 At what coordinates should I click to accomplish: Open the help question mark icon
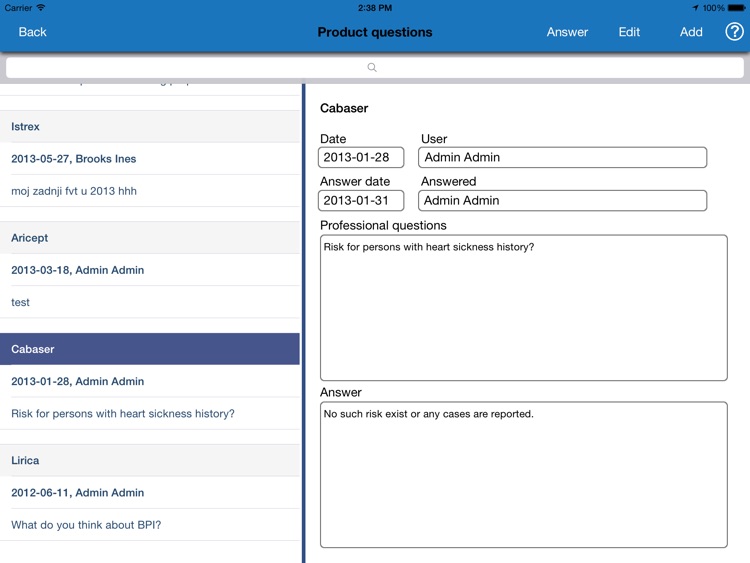(734, 32)
